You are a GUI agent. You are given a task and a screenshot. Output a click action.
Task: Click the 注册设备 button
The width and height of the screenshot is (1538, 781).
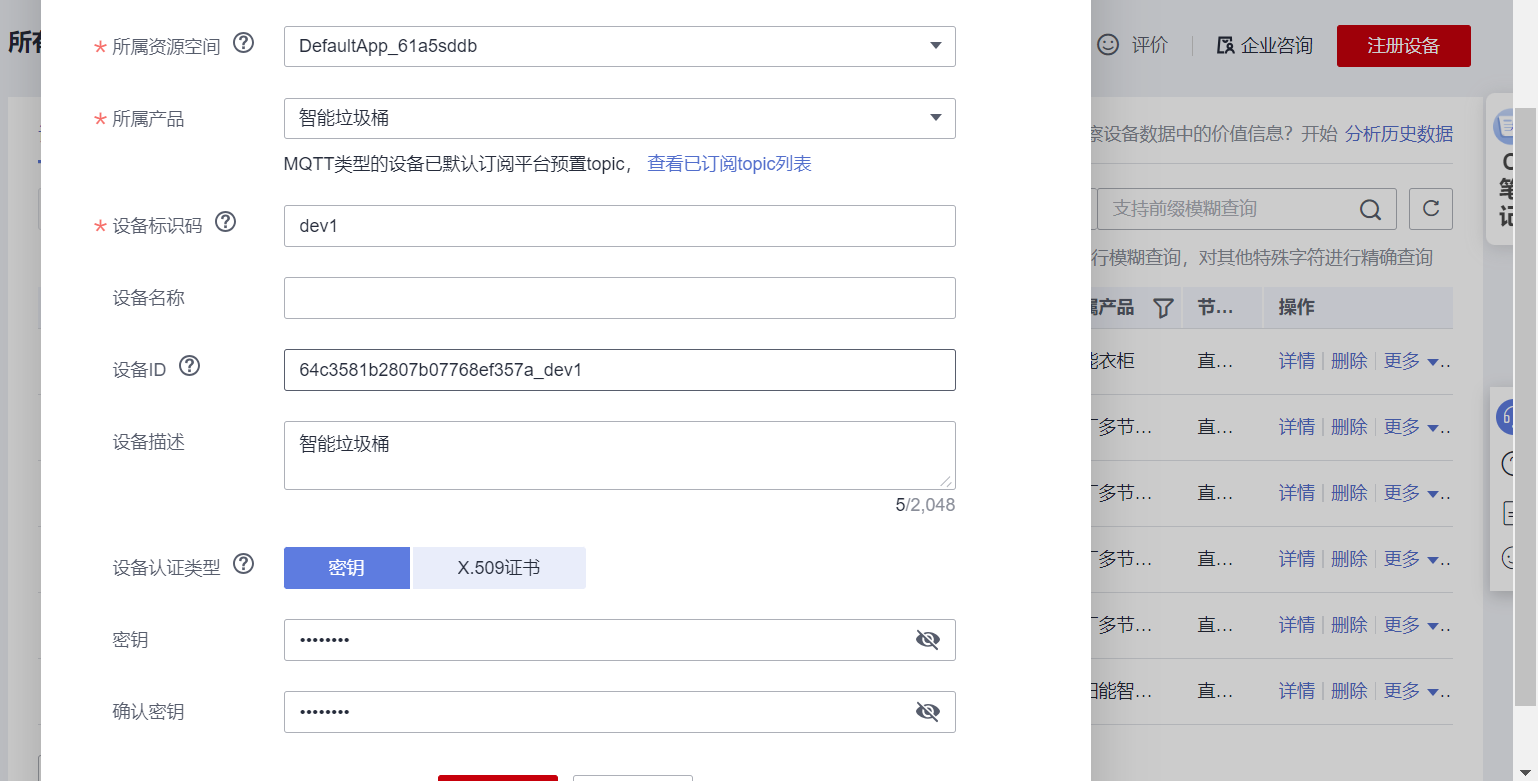(x=1403, y=46)
